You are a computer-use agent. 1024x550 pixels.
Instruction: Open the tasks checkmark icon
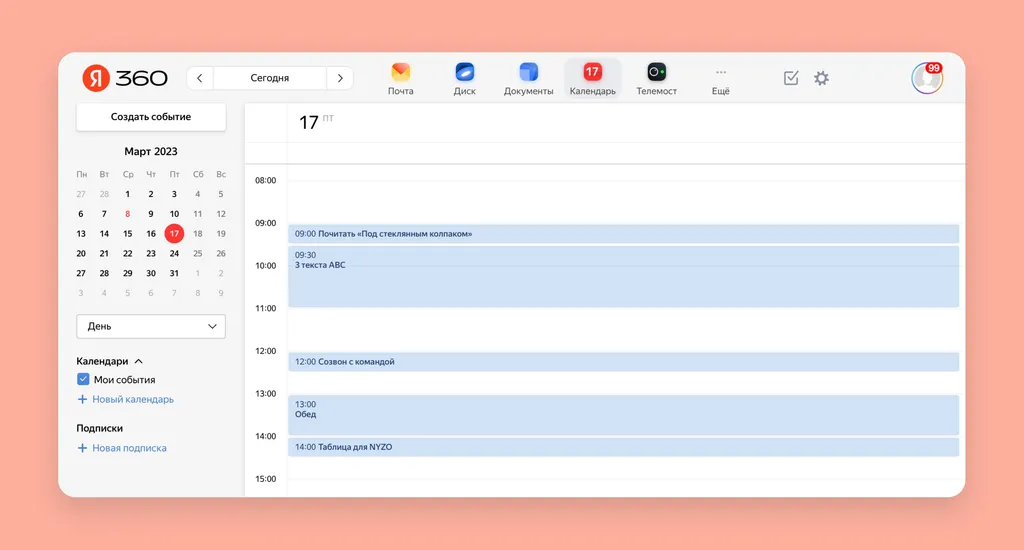pyautogui.click(x=791, y=78)
